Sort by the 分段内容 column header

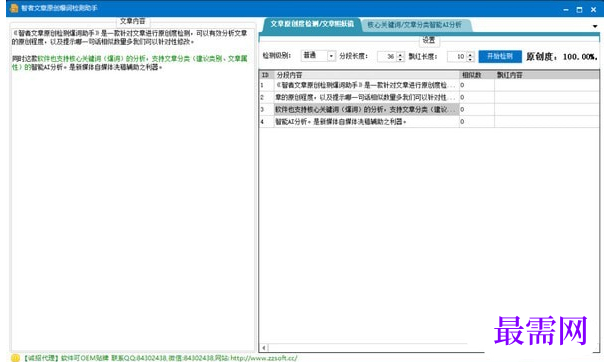[366, 75]
